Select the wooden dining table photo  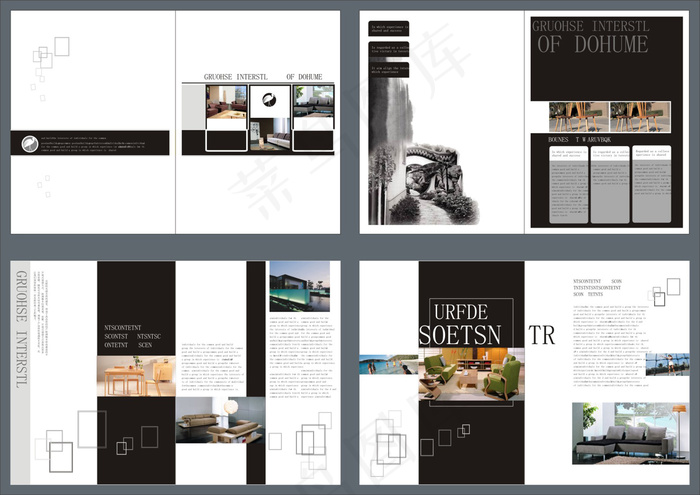(136, 376)
